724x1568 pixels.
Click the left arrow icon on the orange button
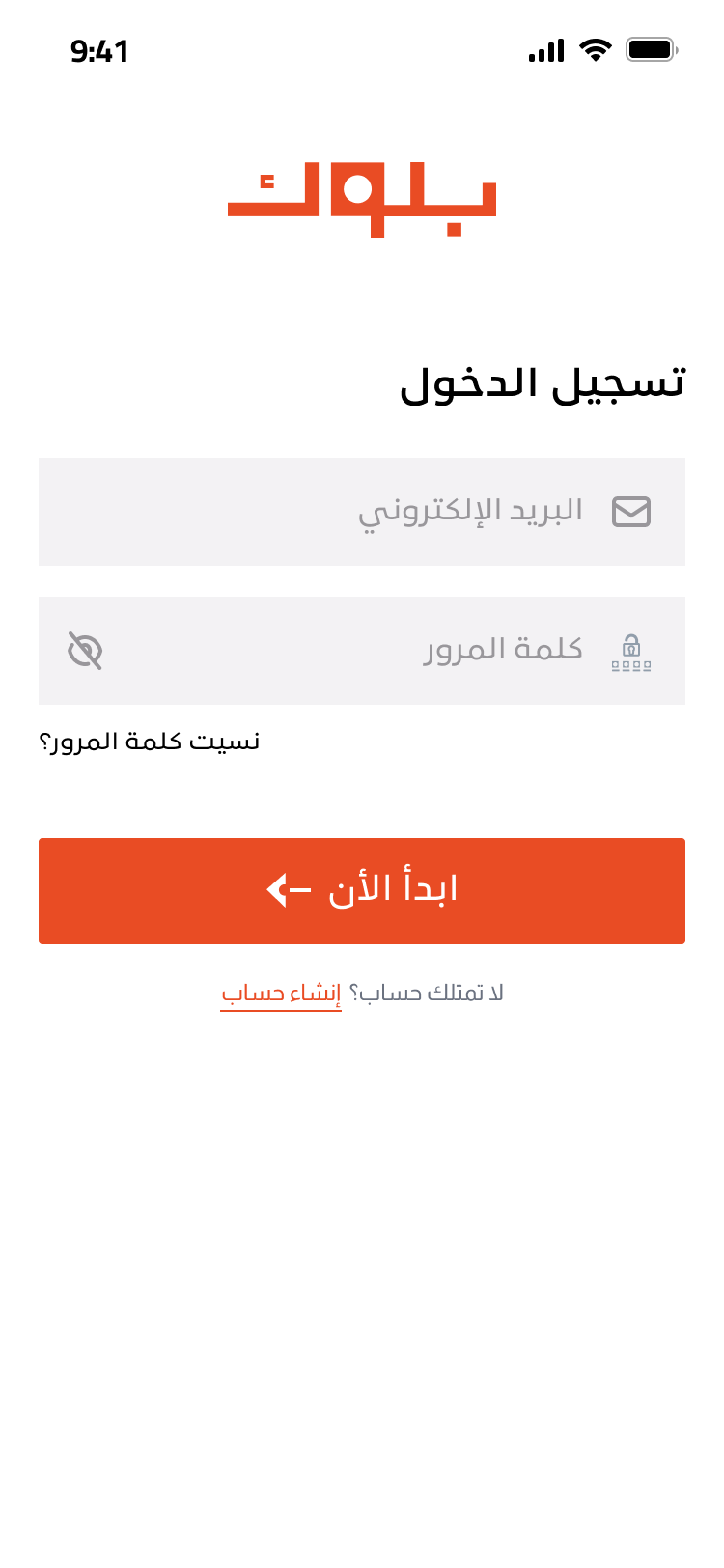(x=288, y=889)
